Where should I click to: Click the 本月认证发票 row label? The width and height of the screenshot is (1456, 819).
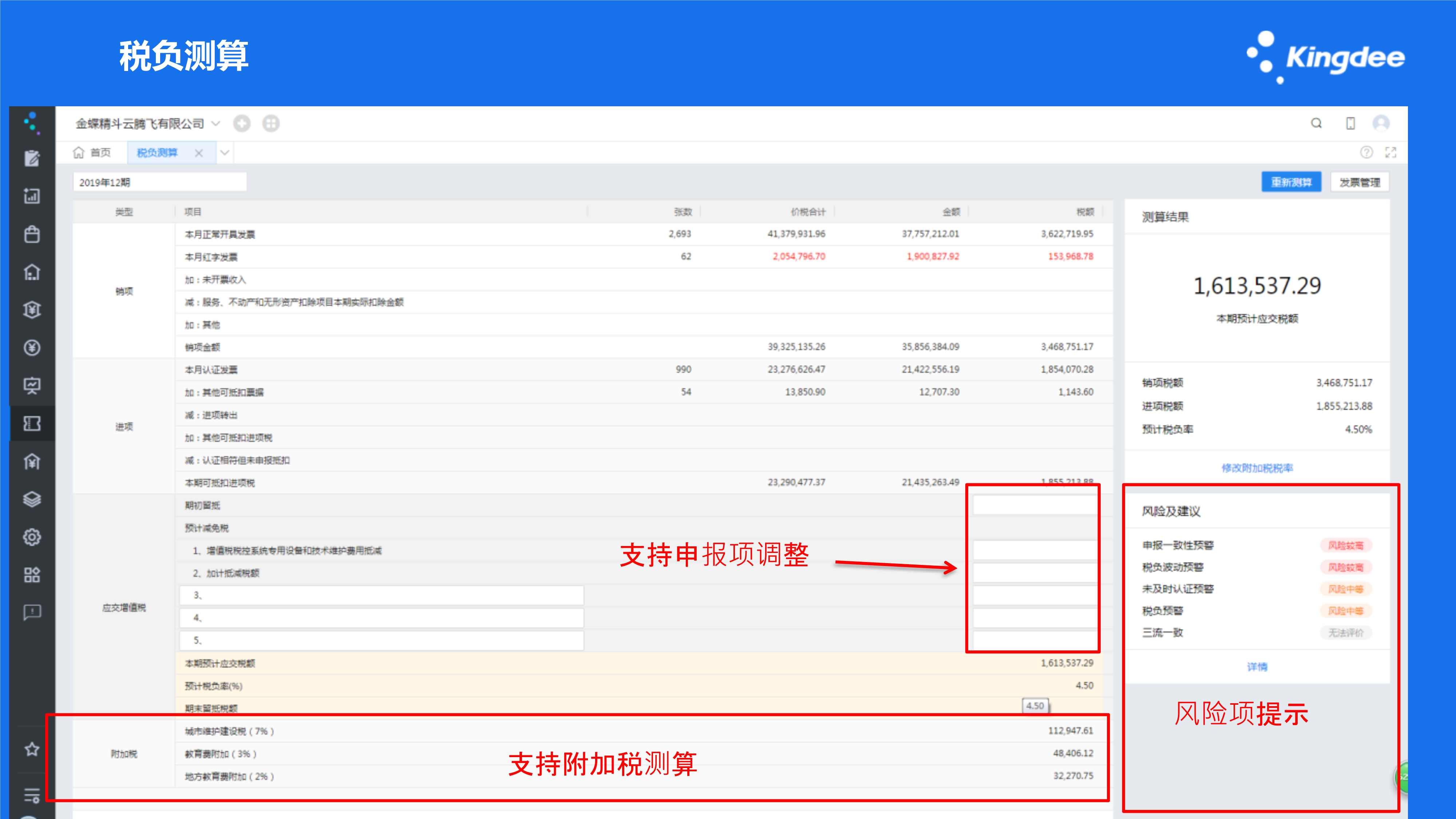(211, 370)
